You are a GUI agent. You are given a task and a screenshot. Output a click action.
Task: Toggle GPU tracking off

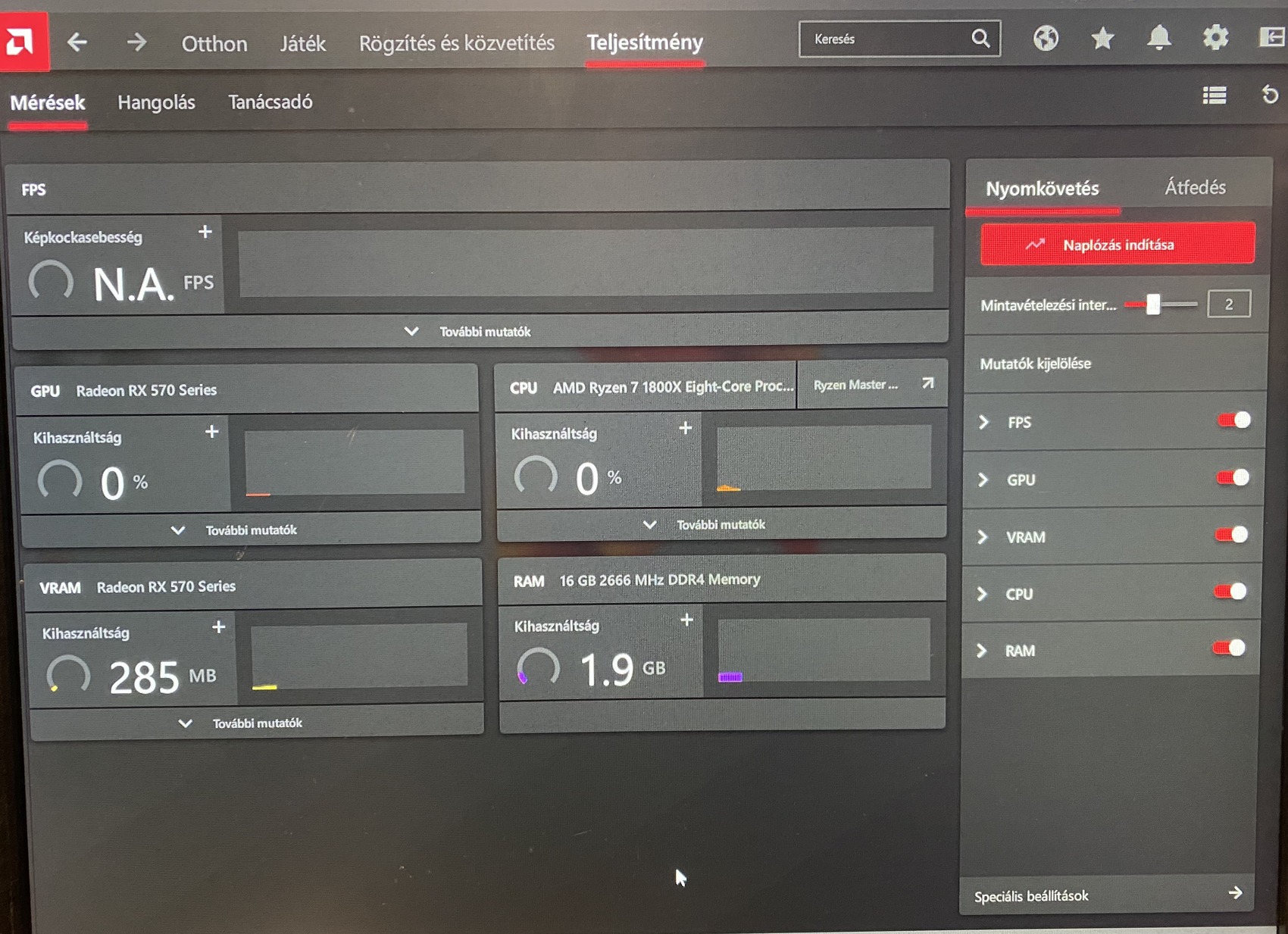point(1231,479)
